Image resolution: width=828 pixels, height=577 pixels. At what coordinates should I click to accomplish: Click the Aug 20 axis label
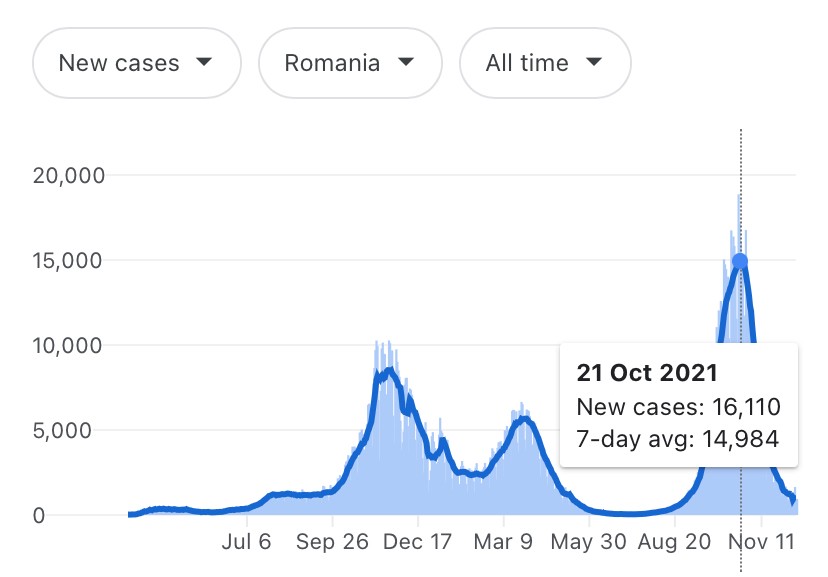(674, 542)
